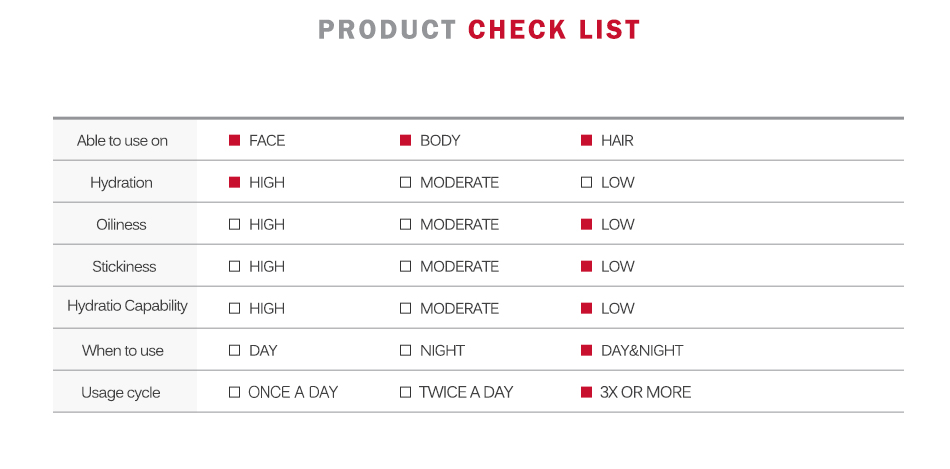This screenshot has width=950, height=469.
Task: Uncheck LOW in the Stickiness row
Action: (587, 267)
